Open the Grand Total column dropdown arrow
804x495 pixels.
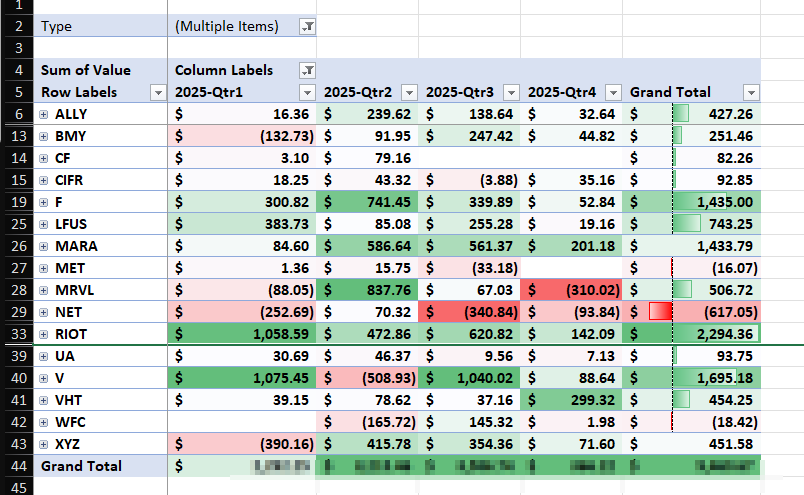(750, 93)
